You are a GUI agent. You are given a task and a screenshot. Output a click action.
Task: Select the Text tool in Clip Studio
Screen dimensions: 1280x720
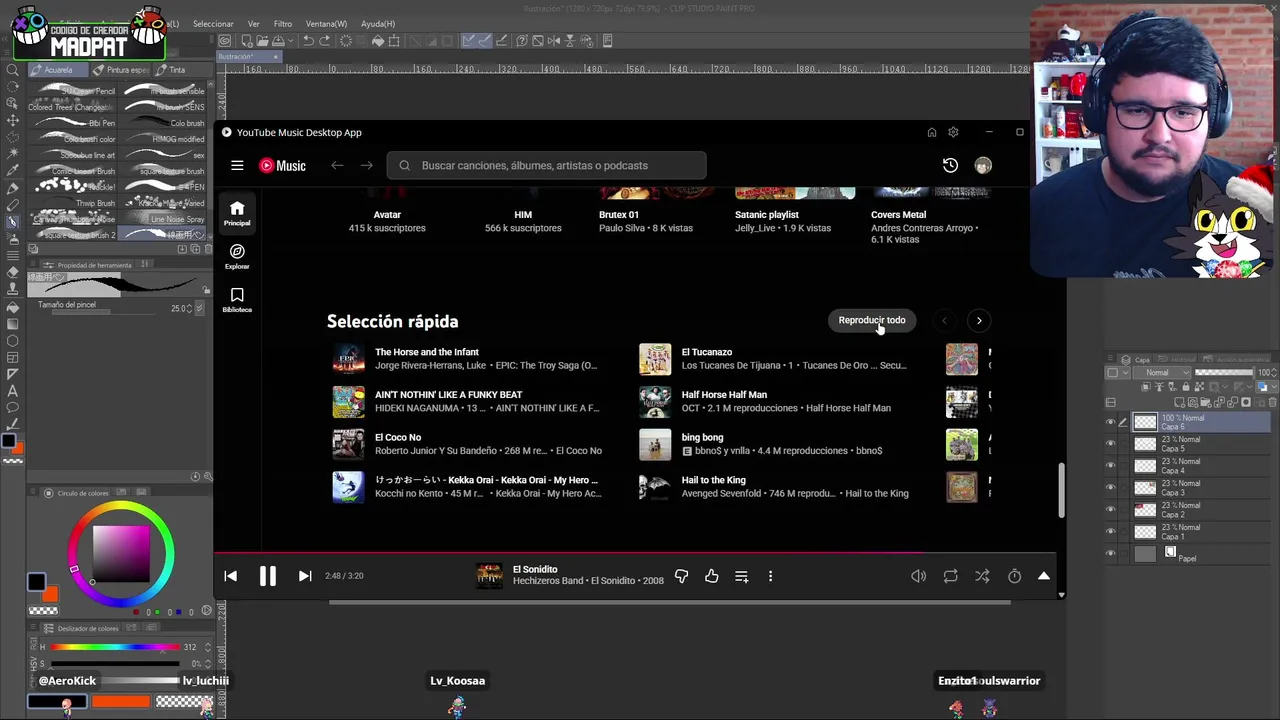12,391
